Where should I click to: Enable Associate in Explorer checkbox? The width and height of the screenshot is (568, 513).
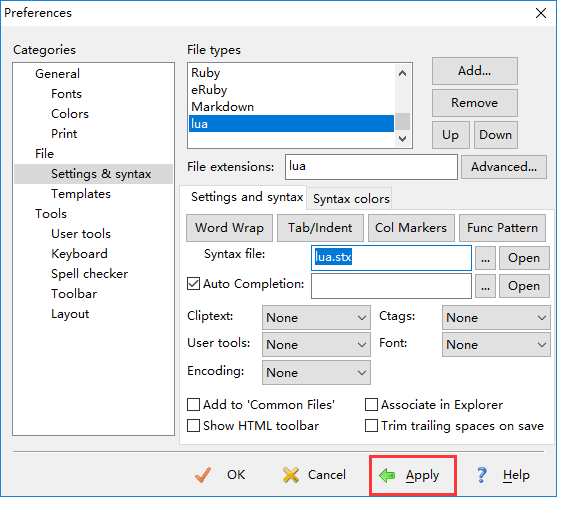371,404
